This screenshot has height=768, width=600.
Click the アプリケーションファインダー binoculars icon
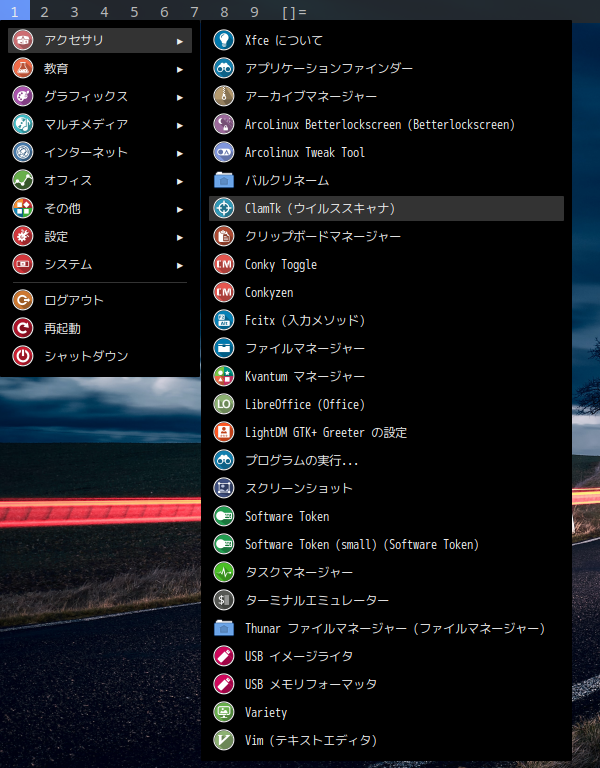point(224,68)
